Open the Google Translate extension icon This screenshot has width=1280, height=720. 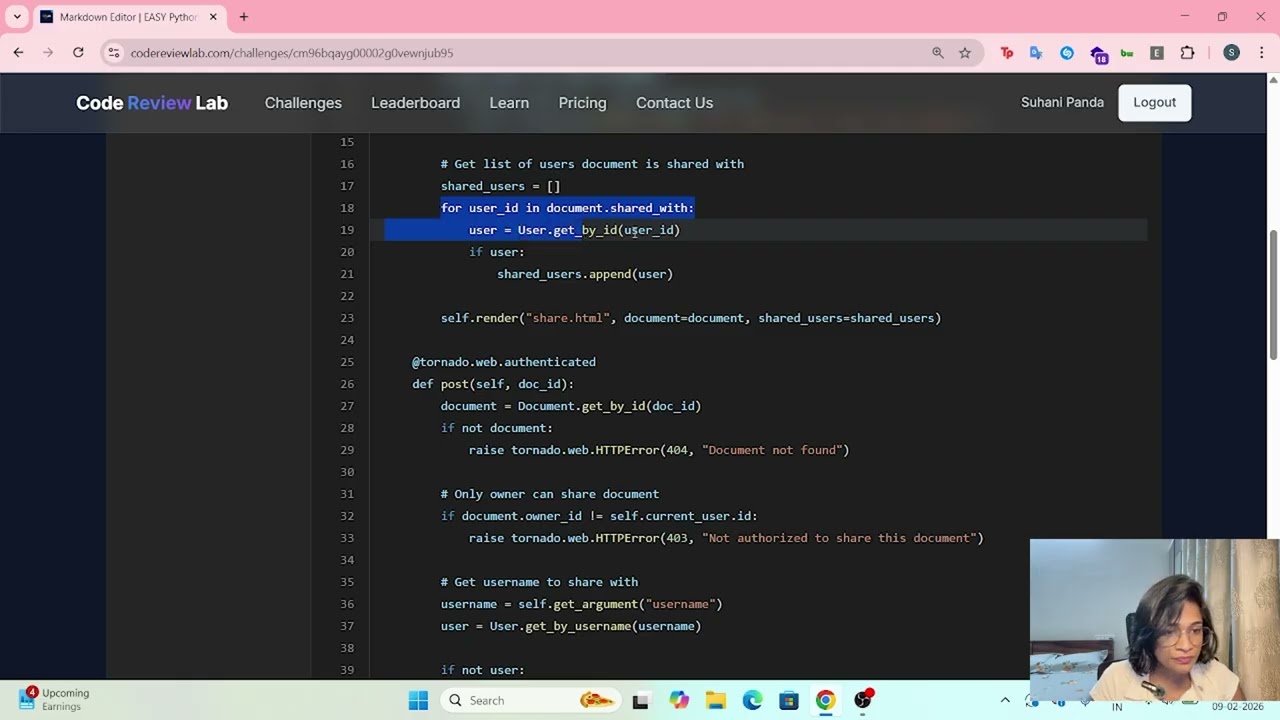click(1036, 53)
